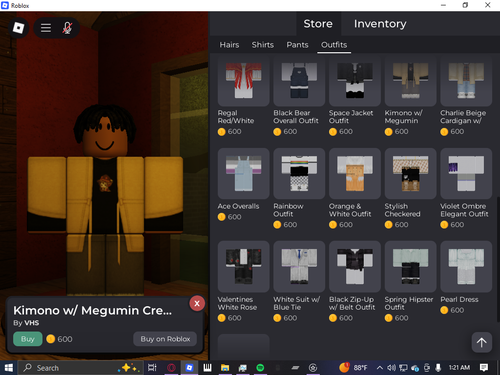This screenshot has width=500, height=375.
Task: Select the Rainbow Outfit thumbnail
Action: pyautogui.click(x=299, y=174)
